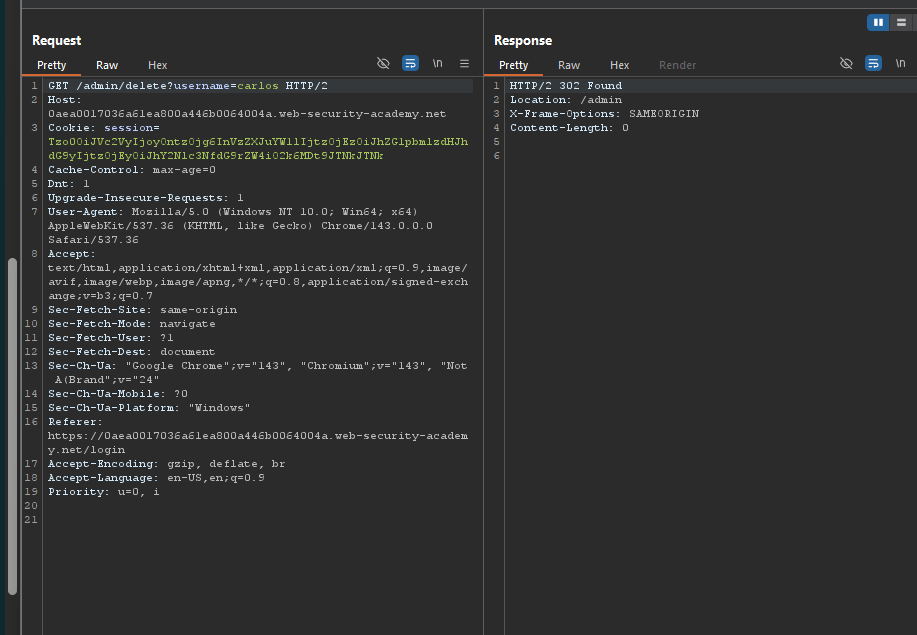Switch Request view to Pretty tab
The width and height of the screenshot is (917, 635).
[x=51, y=65]
